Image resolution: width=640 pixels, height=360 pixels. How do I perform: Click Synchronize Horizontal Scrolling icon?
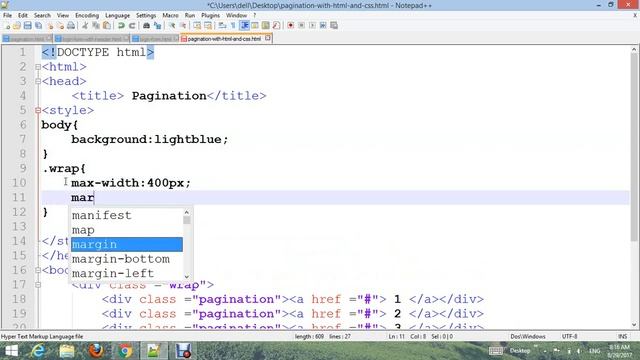point(208,25)
